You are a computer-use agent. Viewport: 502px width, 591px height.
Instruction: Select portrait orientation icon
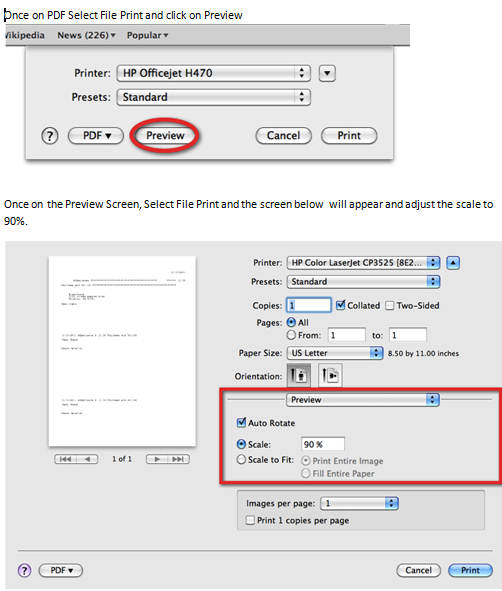pos(299,375)
